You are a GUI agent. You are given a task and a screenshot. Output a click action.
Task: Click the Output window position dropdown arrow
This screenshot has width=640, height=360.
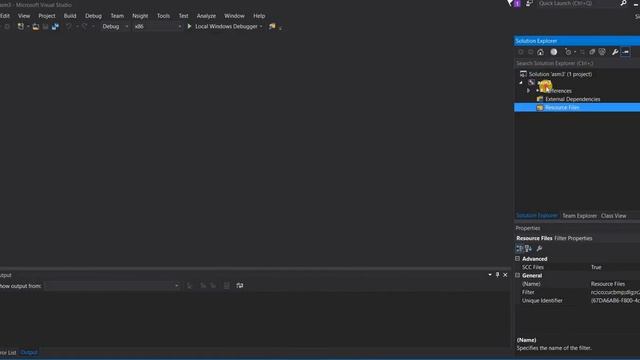490,275
